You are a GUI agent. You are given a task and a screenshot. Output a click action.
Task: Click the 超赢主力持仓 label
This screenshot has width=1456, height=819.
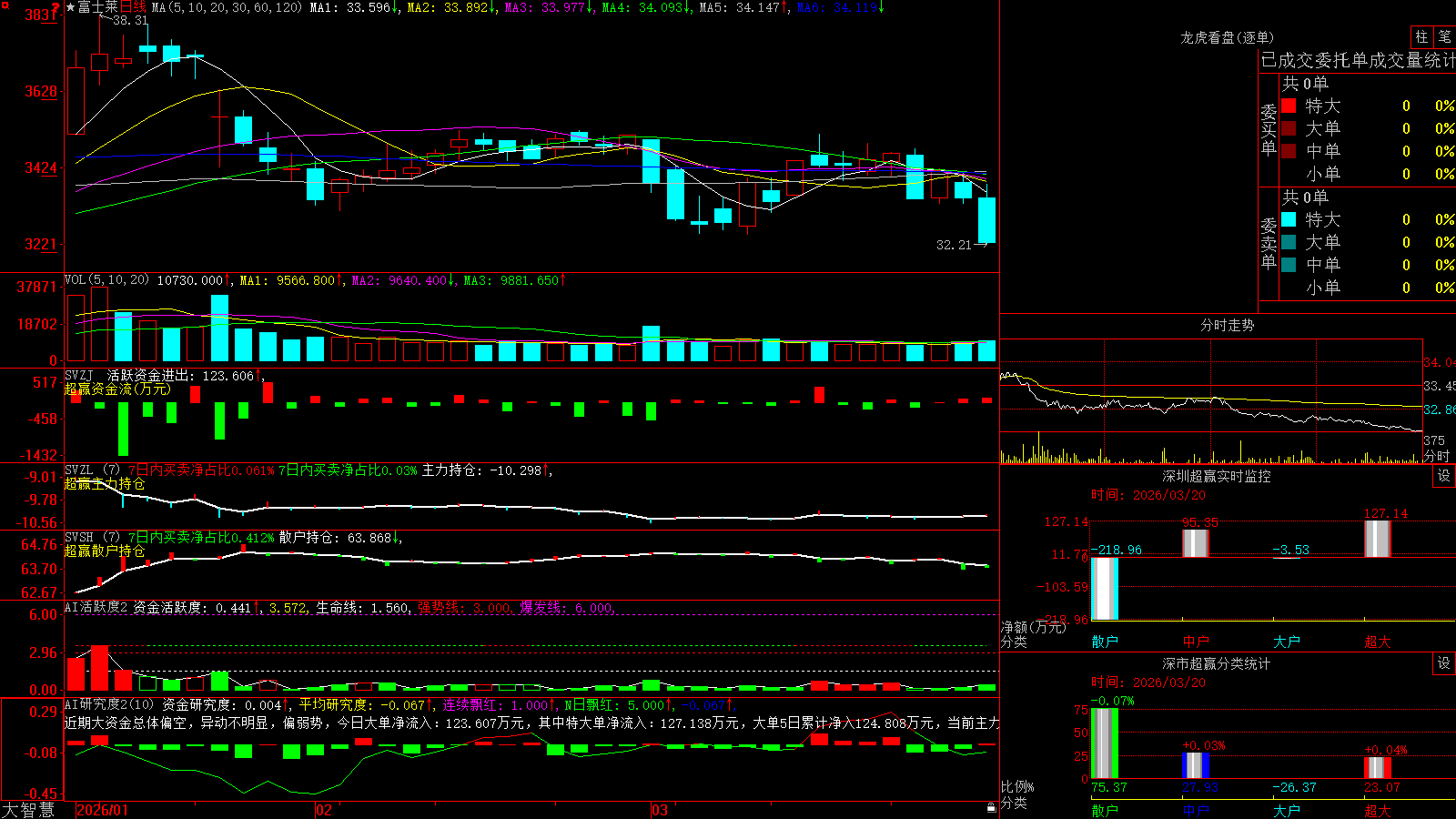point(105,483)
